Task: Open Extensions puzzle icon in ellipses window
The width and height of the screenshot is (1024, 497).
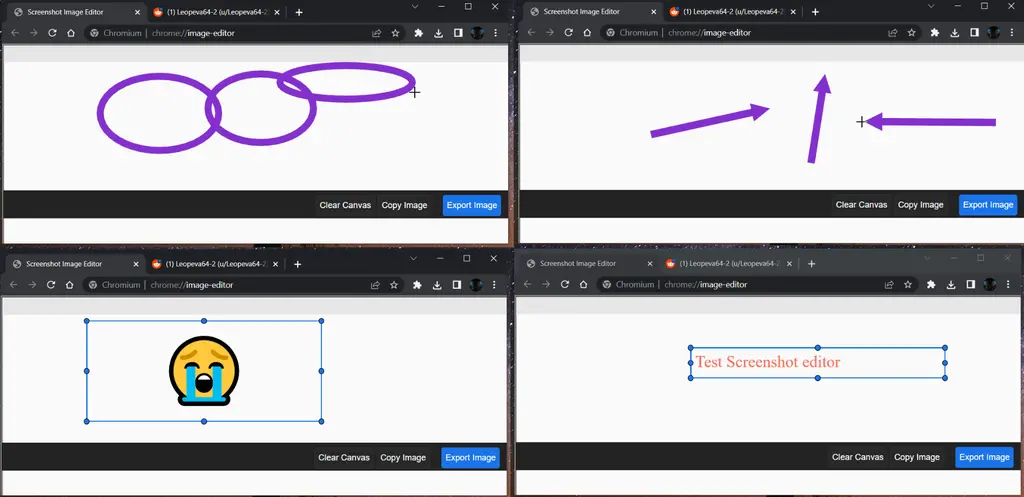Action: [419, 33]
